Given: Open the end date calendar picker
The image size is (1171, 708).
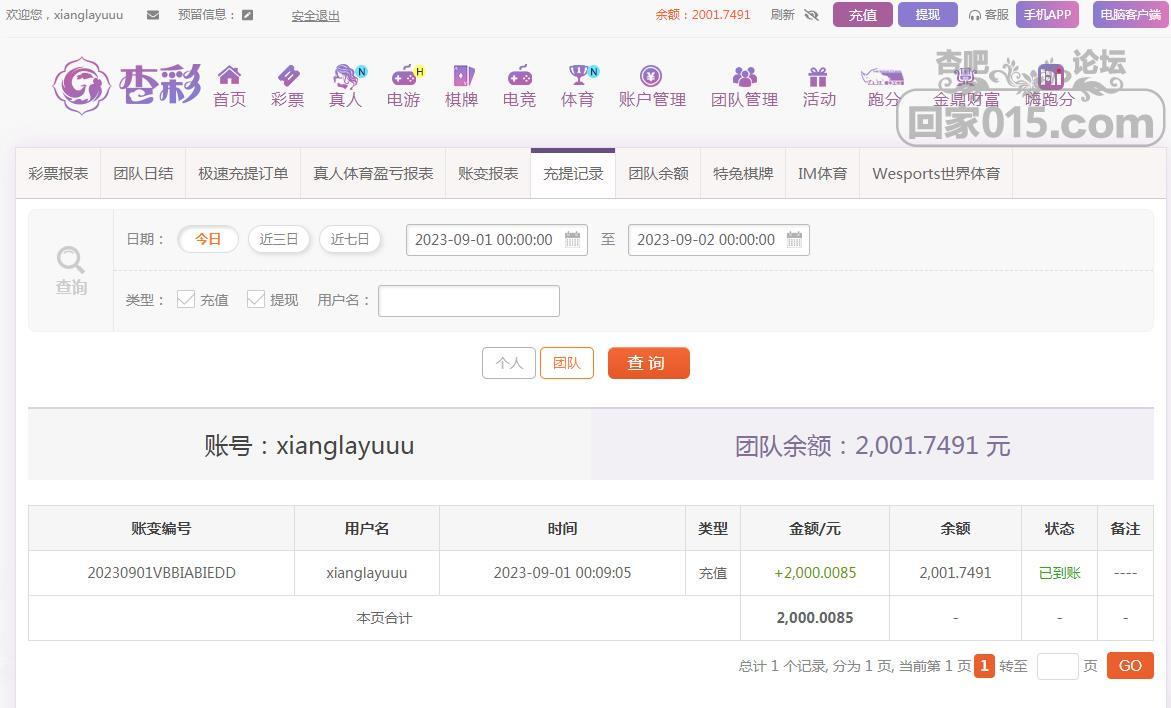Looking at the screenshot, I should coord(795,240).
